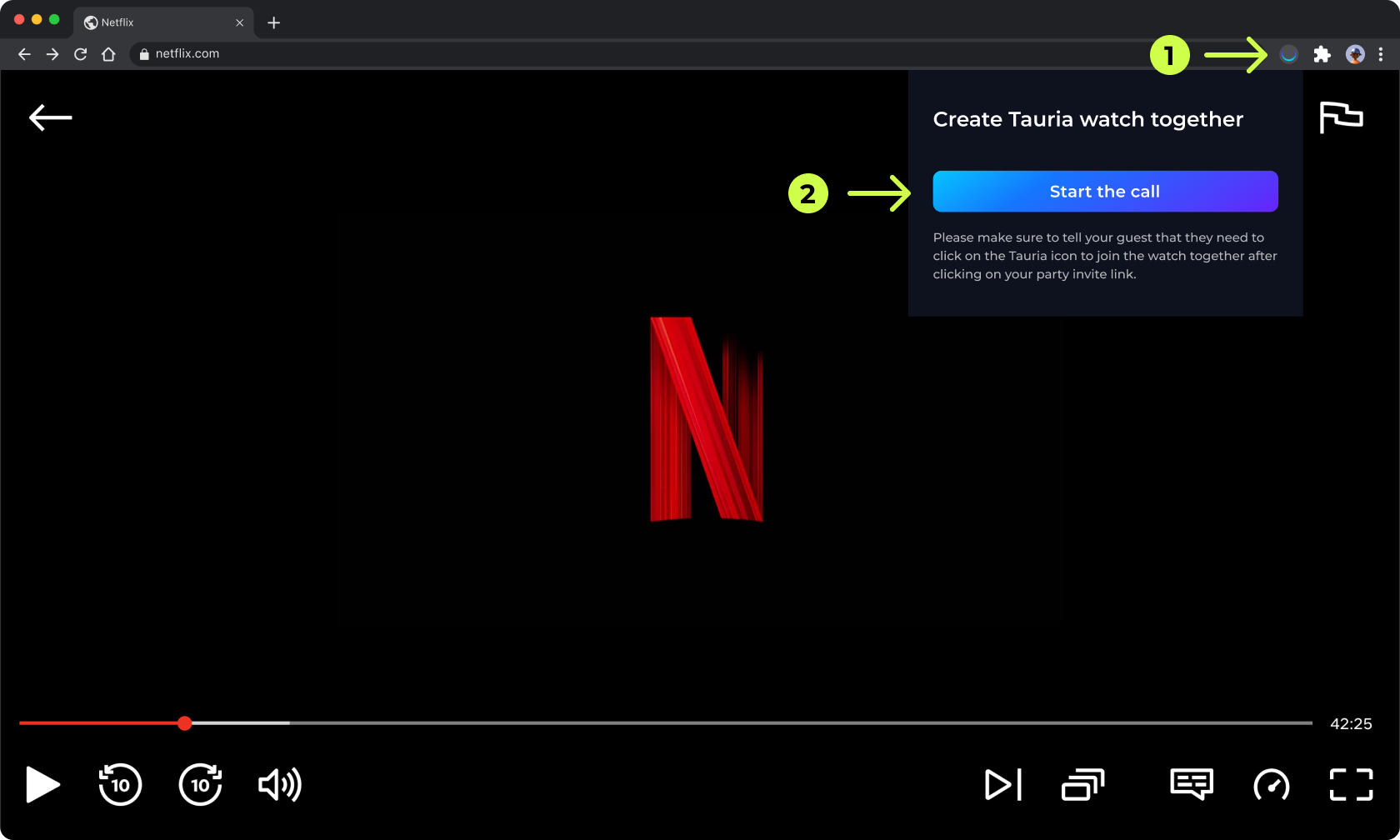Open audio and subtitles options
This screenshot has width=1400, height=840.
point(1192,784)
